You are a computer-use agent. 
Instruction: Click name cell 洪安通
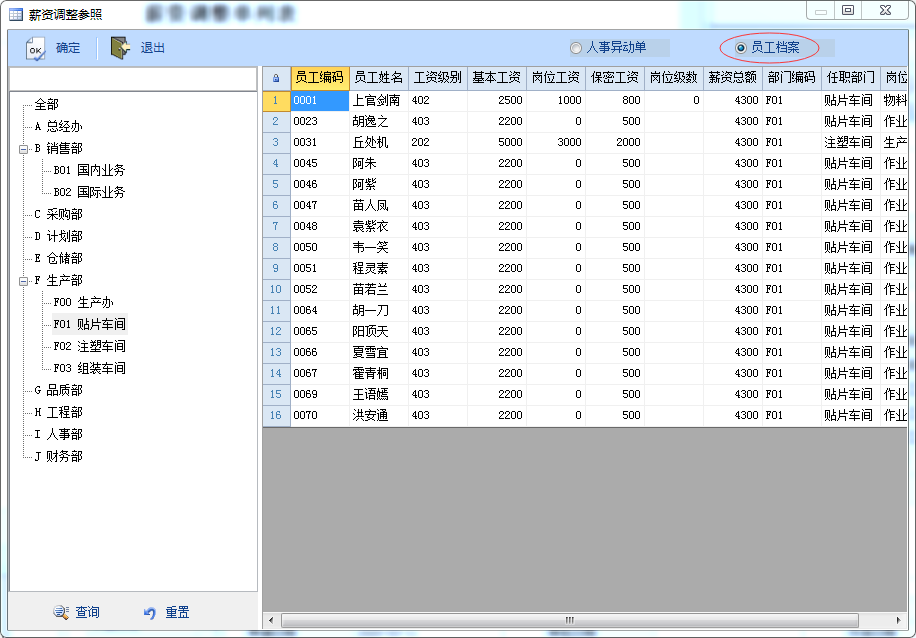tap(379, 415)
